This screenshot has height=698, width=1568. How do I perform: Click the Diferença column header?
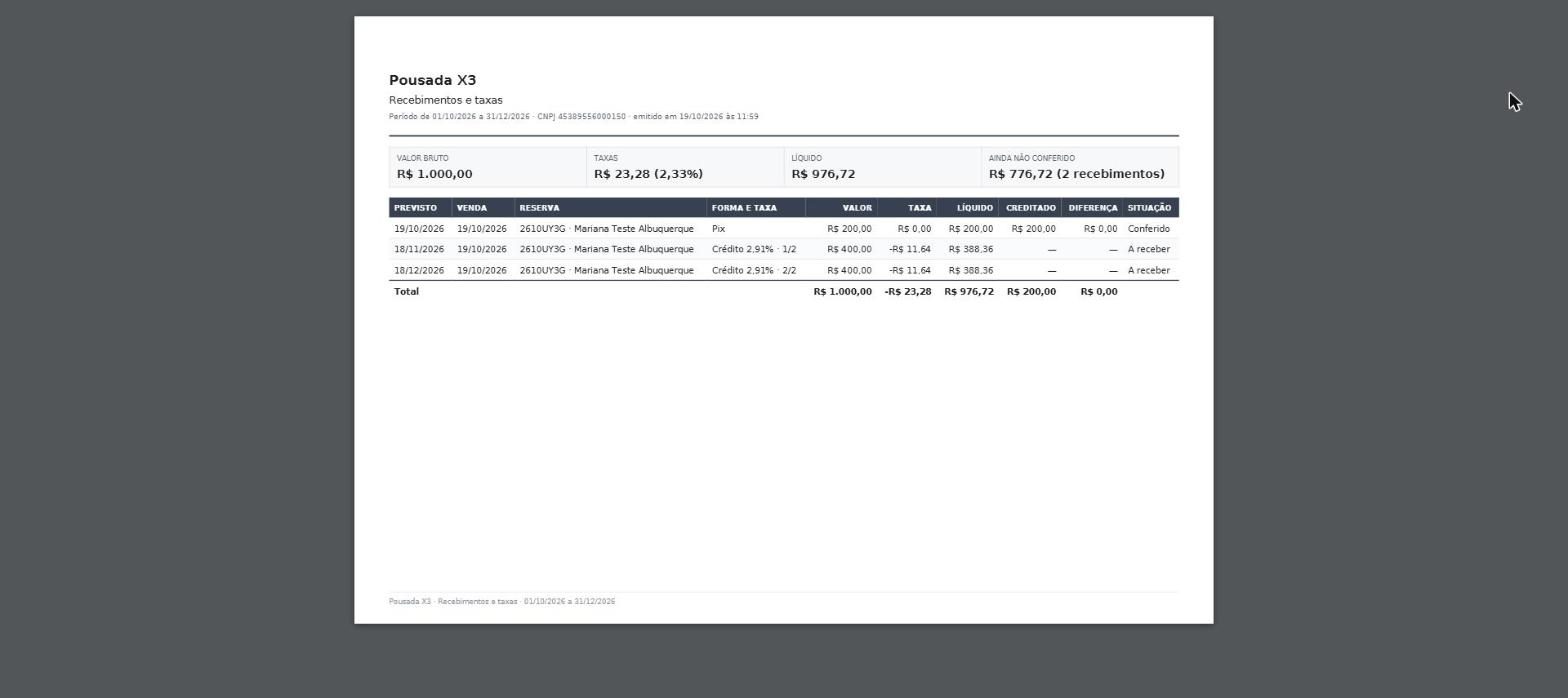tap(1092, 208)
